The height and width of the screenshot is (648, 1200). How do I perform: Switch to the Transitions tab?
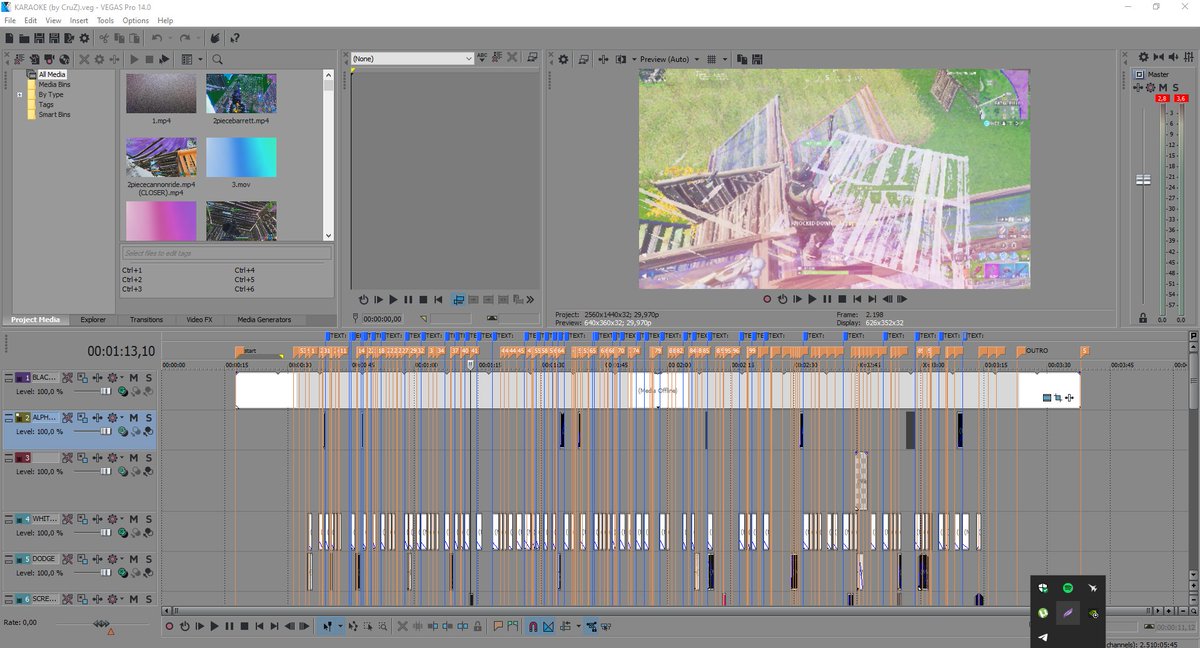[x=146, y=320]
